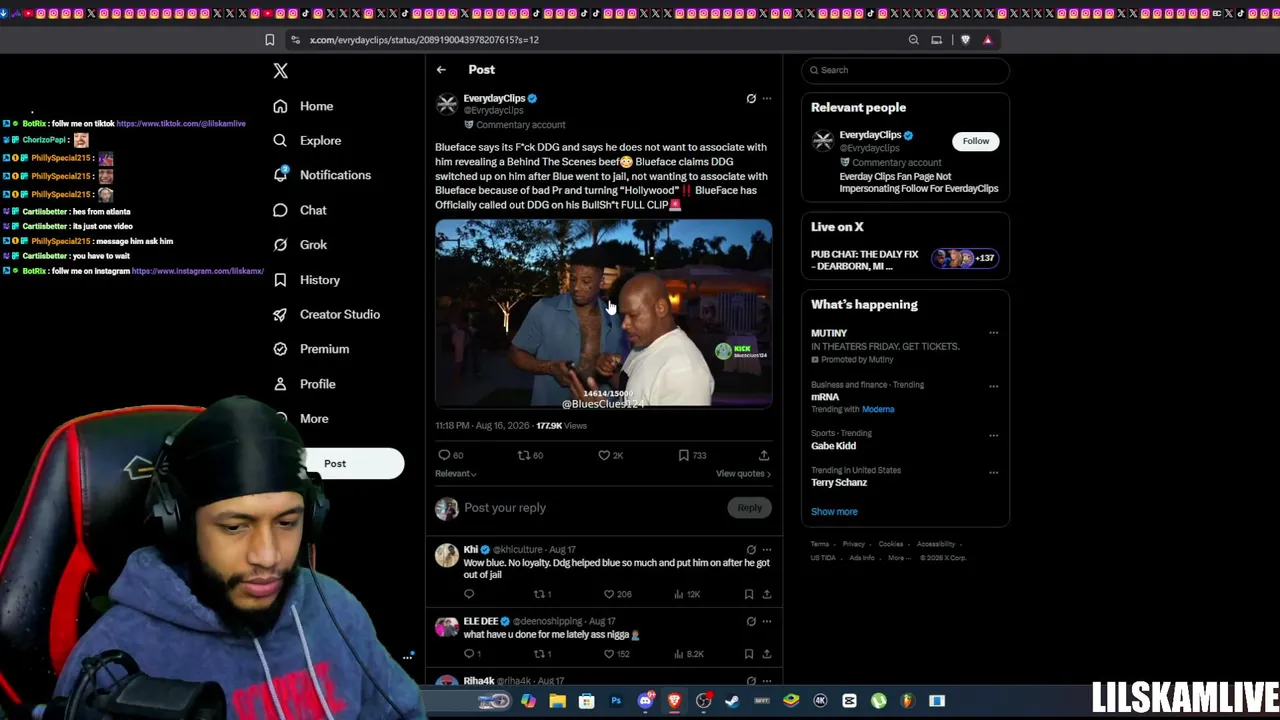Click the X logo in the sidebar
Viewport: 1280px width, 720px height.
(281, 70)
